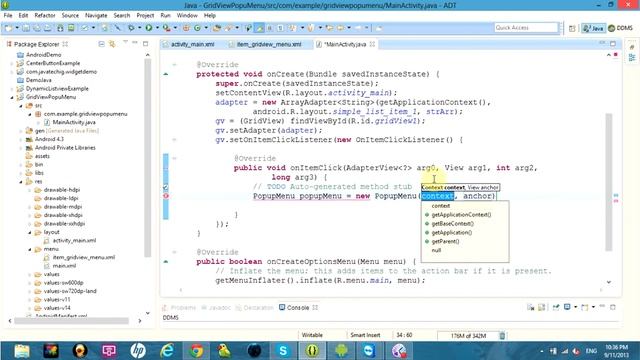
Task: Click the Save icon in the toolbar
Action: [26, 28]
